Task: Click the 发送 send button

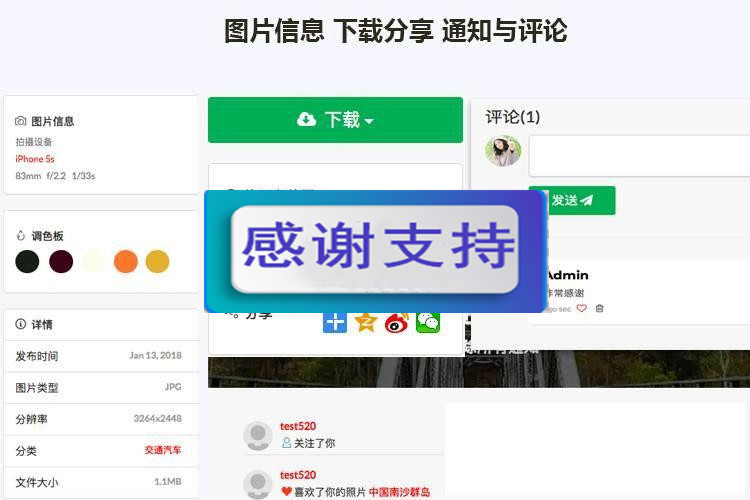Action: pos(572,200)
